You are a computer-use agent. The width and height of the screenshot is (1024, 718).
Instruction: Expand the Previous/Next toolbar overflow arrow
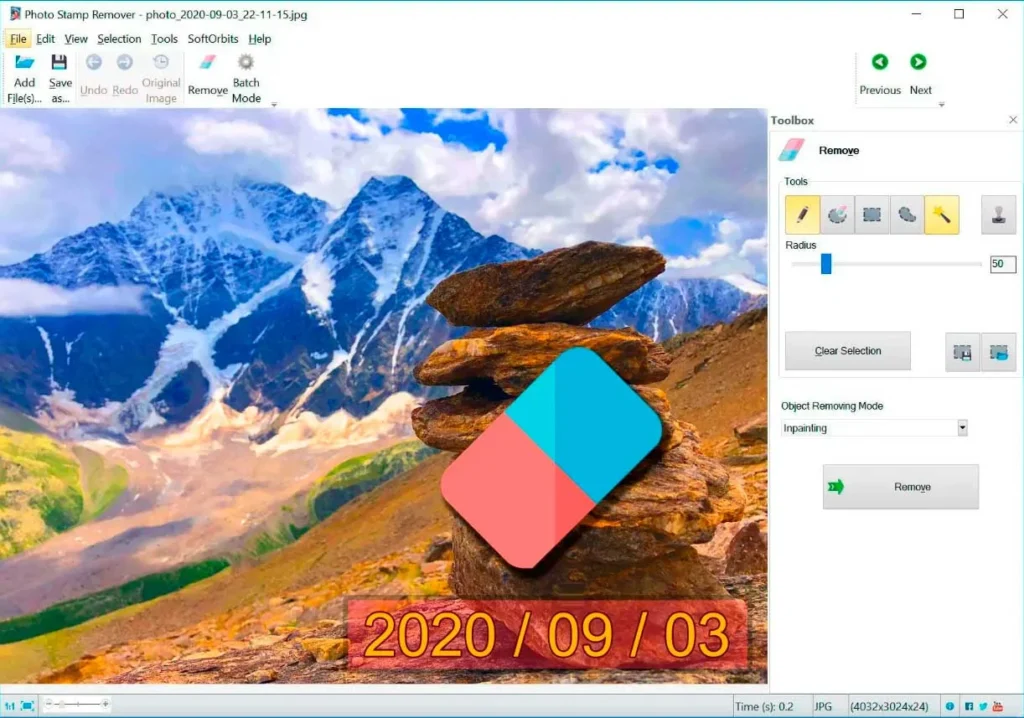click(941, 104)
